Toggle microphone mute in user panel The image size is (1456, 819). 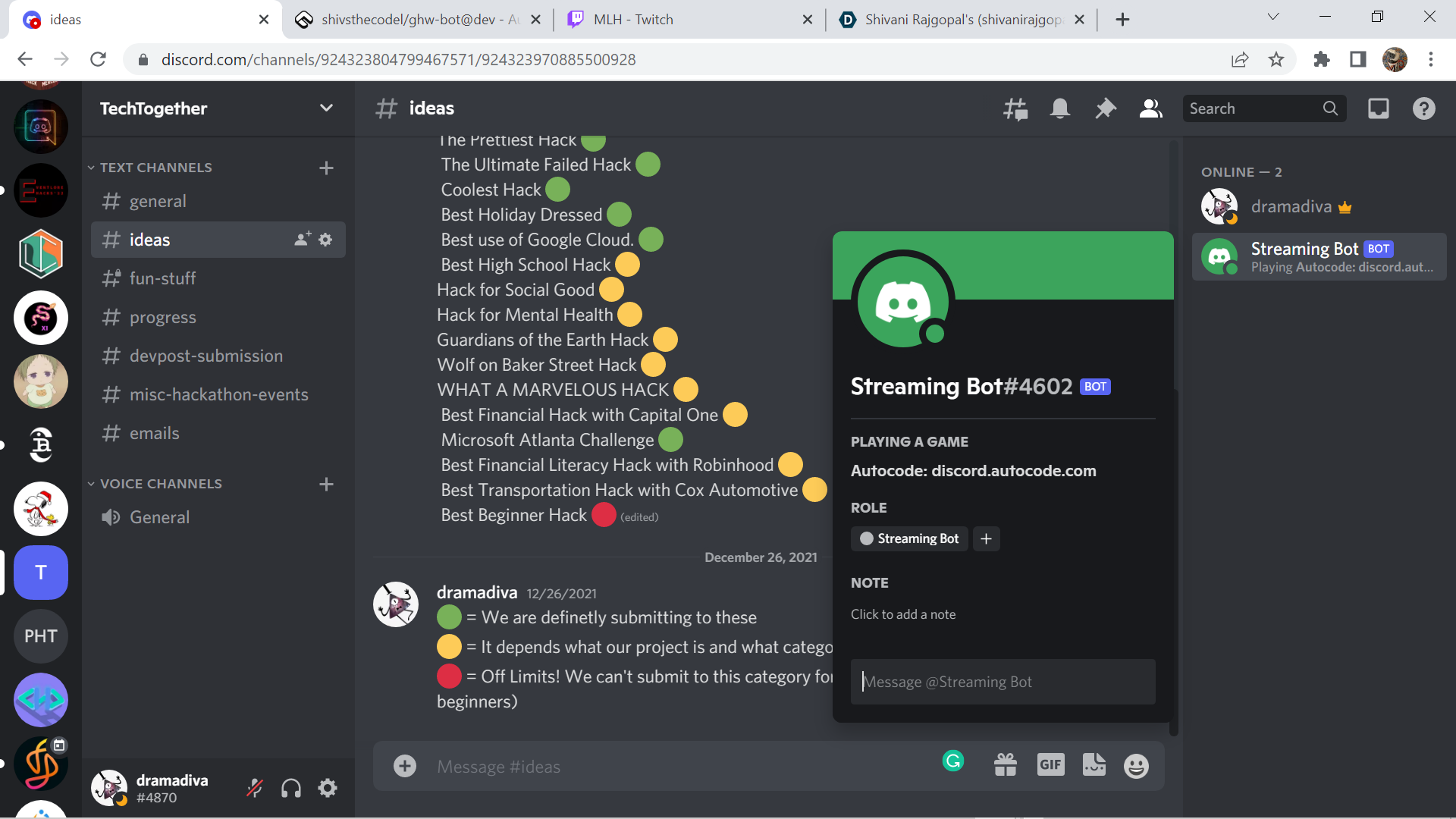pyautogui.click(x=255, y=789)
